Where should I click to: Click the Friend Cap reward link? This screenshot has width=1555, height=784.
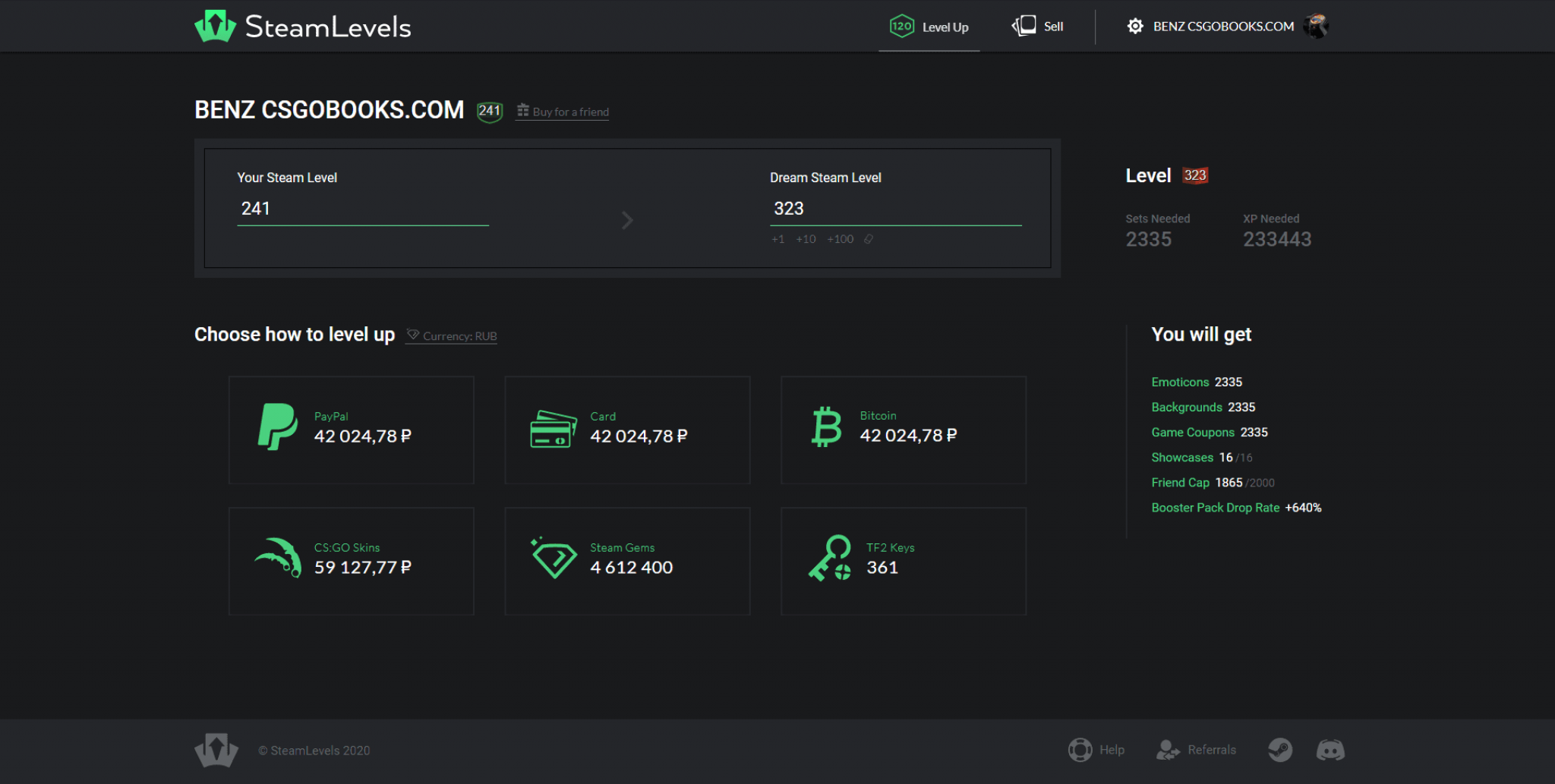(1180, 482)
